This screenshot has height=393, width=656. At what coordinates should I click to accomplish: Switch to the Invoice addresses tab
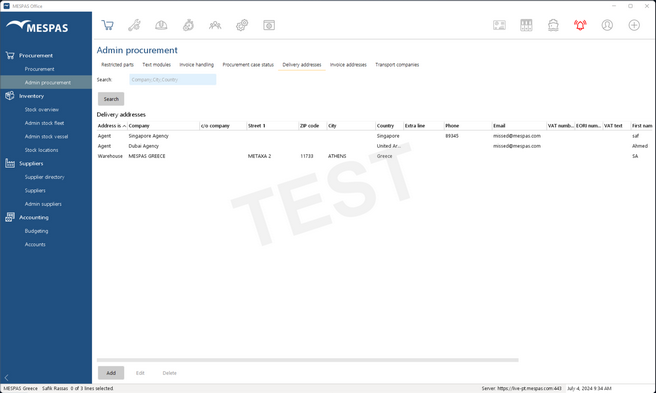pos(348,65)
